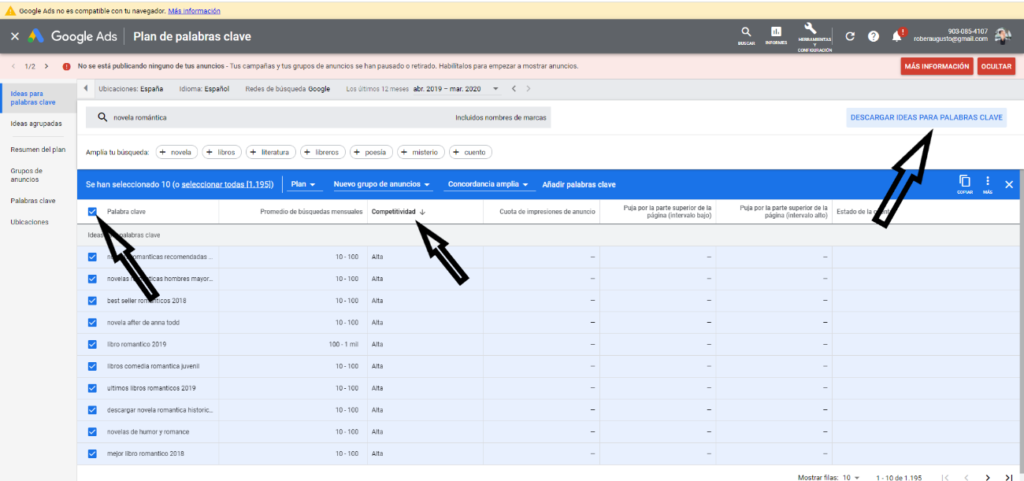
Task: Click the red MÁS INFORMACIÓN button
Action: pyautogui.click(x=936, y=67)
